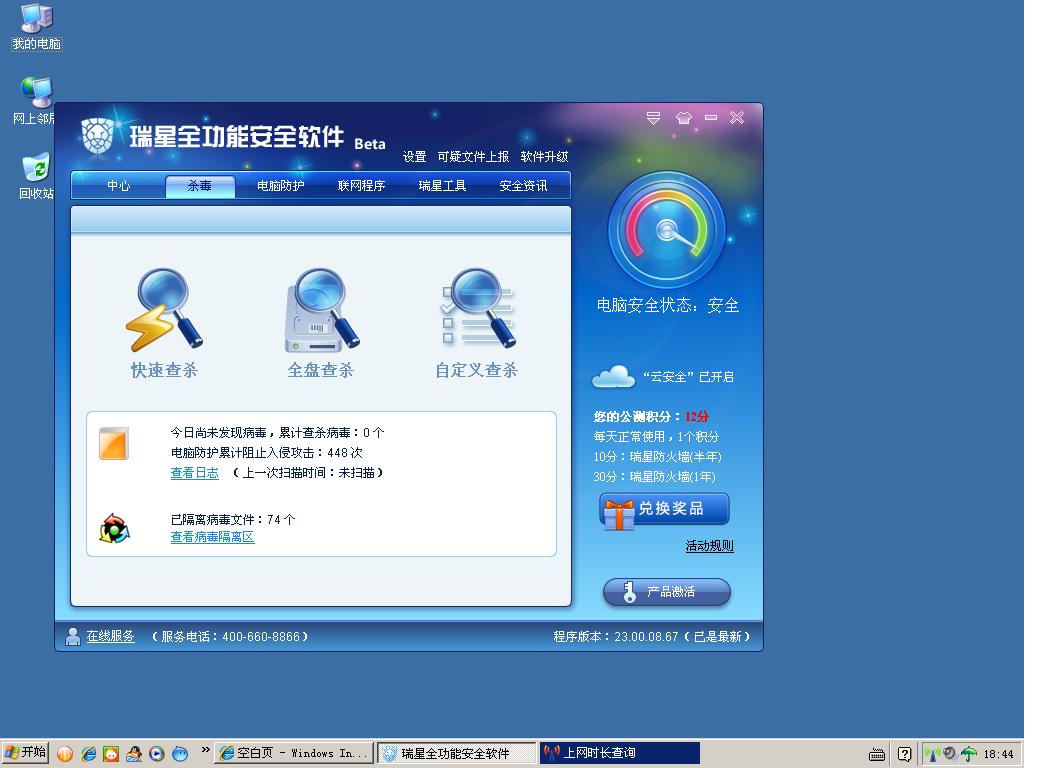Image resolution: width=1064 pixels, height=768 pixels.
Task: Click the virus quarantine recycle icon
Action: click(114, 529)
